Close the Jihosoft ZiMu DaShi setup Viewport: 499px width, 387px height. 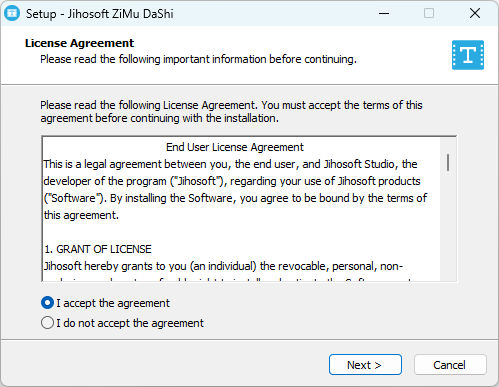pos(475,13)
